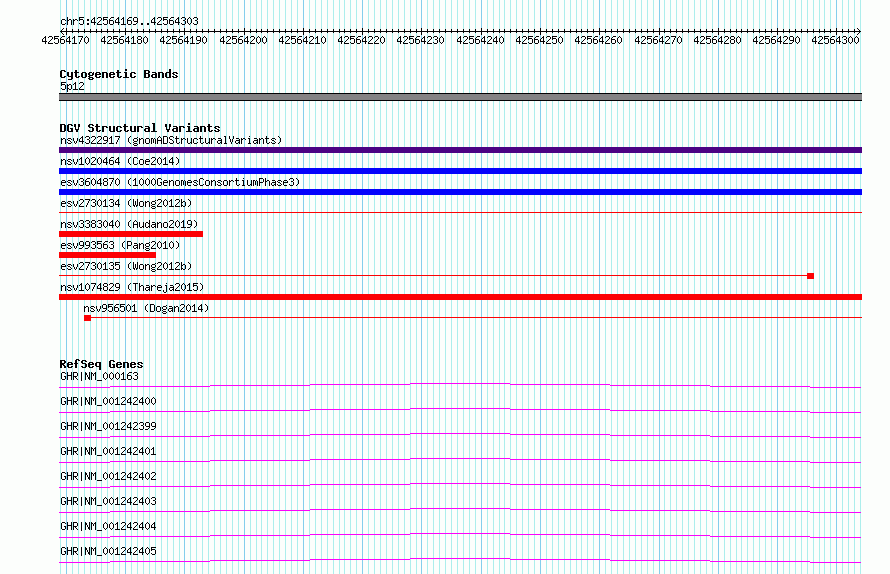890x574 pixels.
Task: Open the RefSeq Genes track heading
Action: tap(101, 364)
